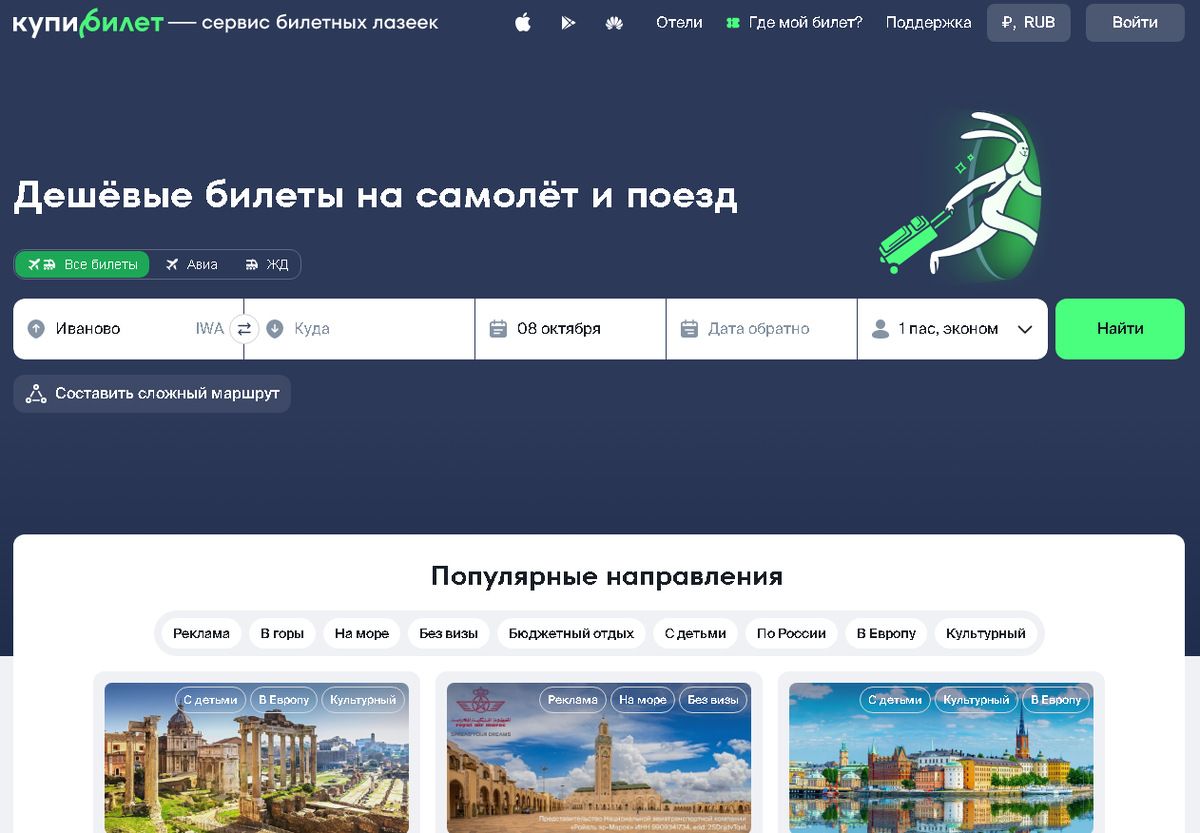Screen dimensions: 1200x833
Task: Select the Все билеты tab
Action: [x=83, y=264]
